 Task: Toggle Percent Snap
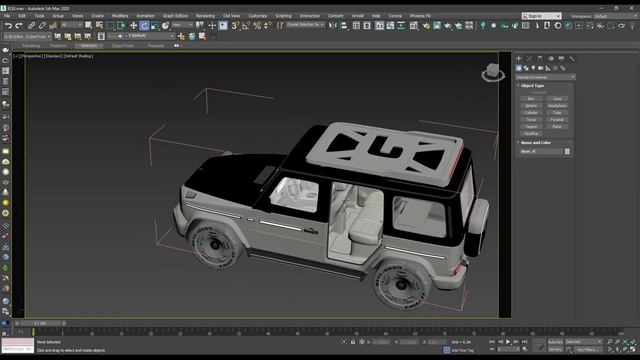coord(257,26)
